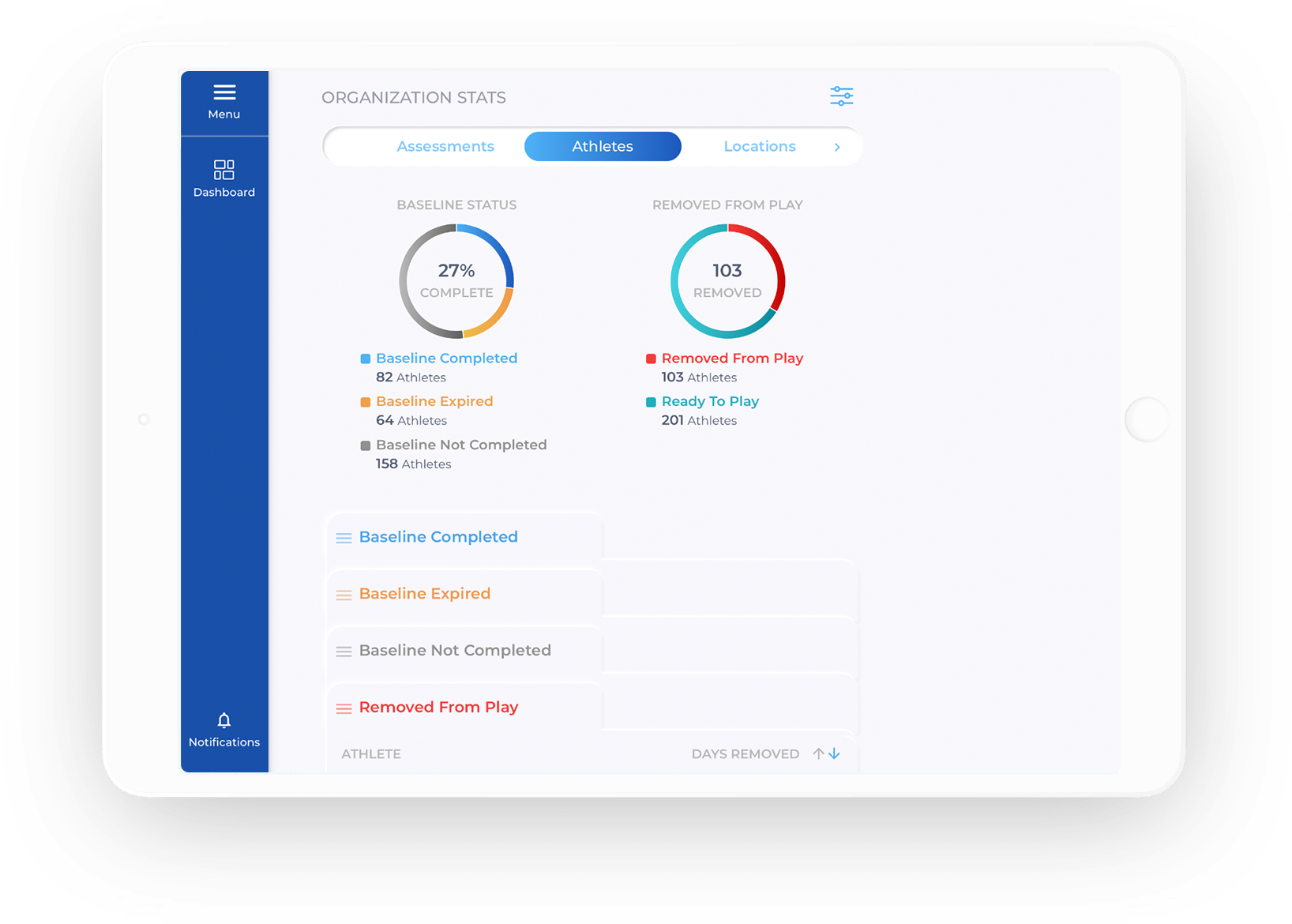Open the filter sliders icon
1292x924 pixels.
[842, 96]
